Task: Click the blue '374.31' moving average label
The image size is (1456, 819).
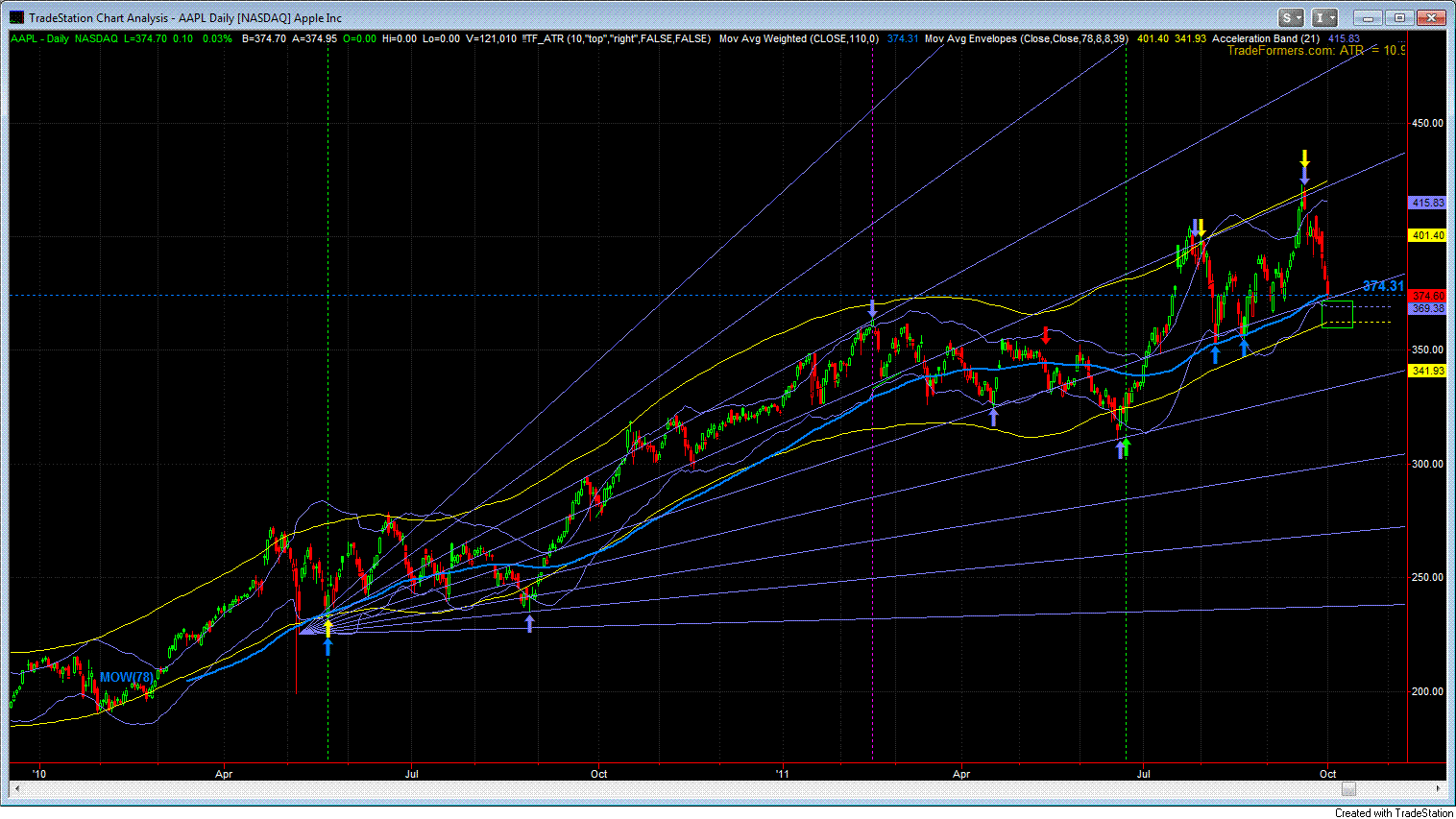Action: coord(1383,286)
